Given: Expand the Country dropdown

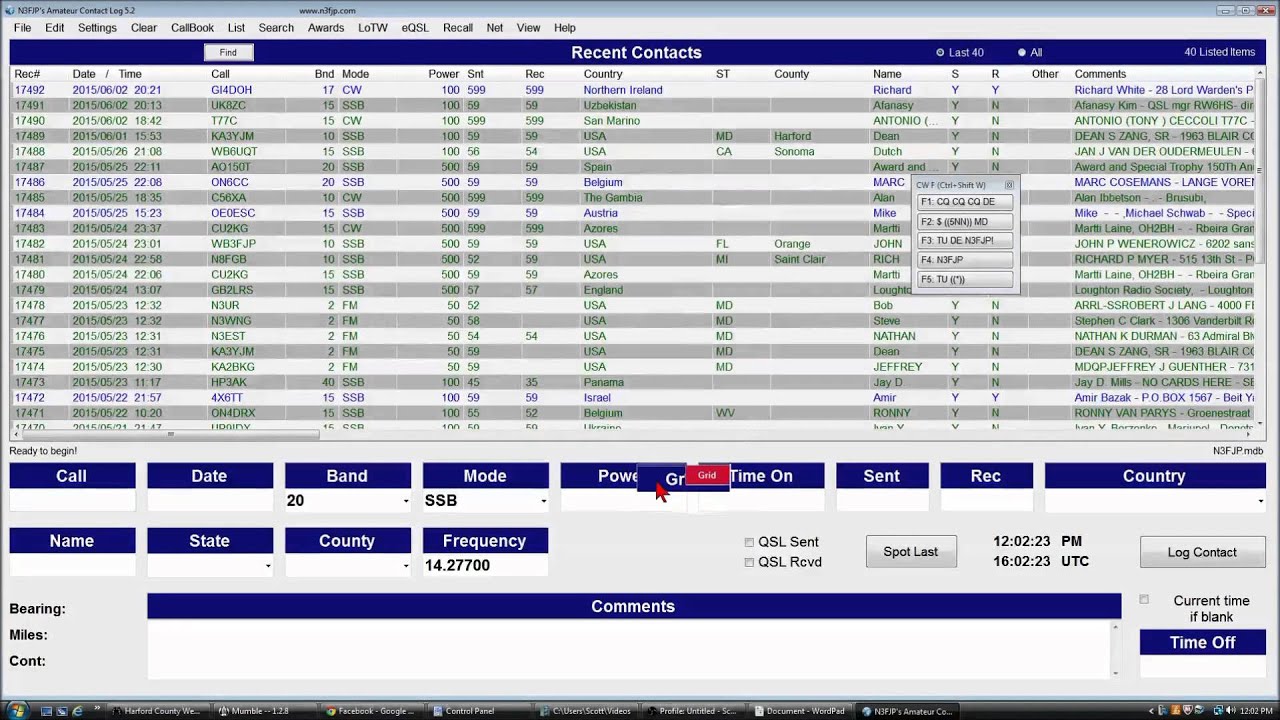Looking at the screenshot, I should click(1260, 501).
